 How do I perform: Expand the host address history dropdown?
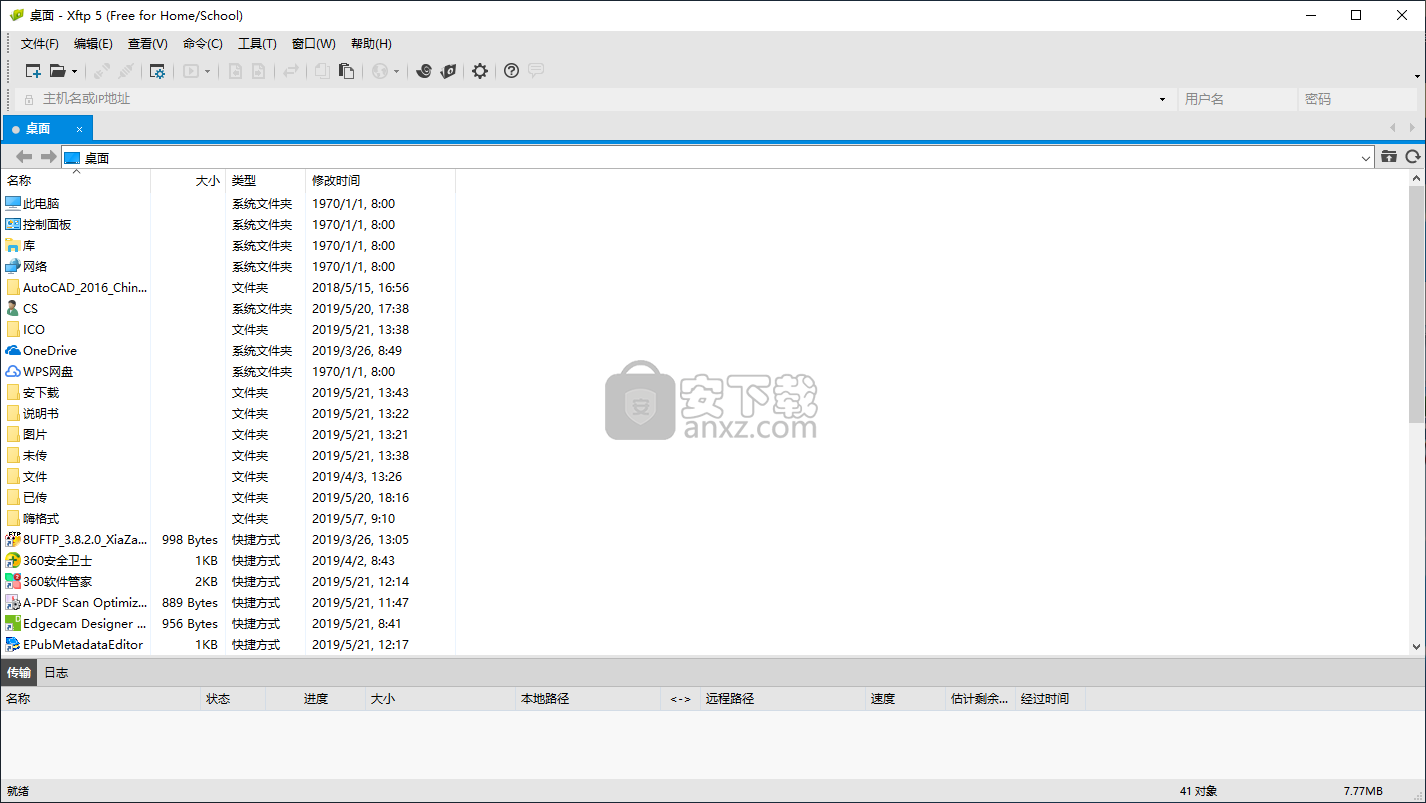coord(1162,100)
